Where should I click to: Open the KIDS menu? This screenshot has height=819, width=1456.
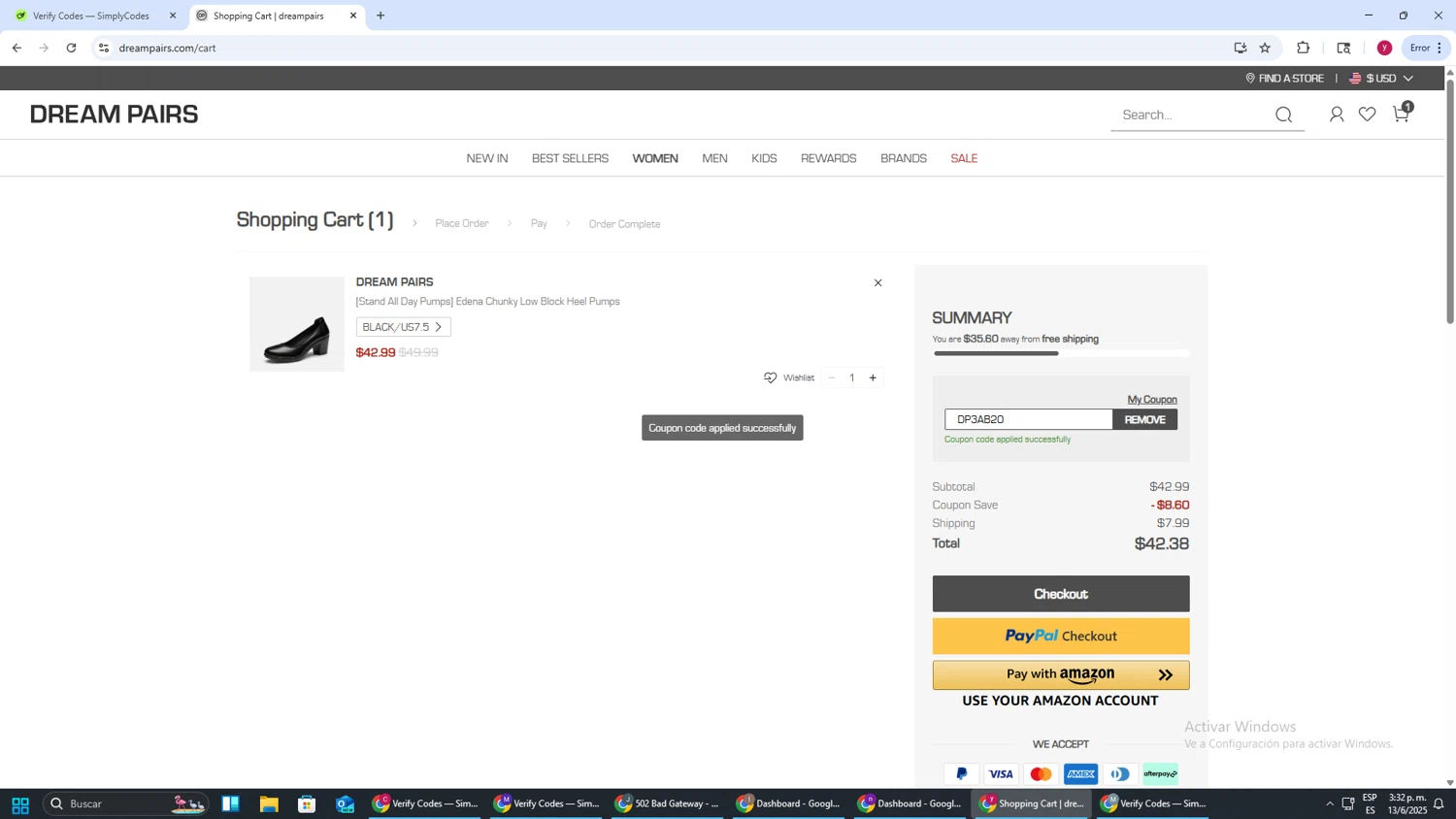point(764,158)
